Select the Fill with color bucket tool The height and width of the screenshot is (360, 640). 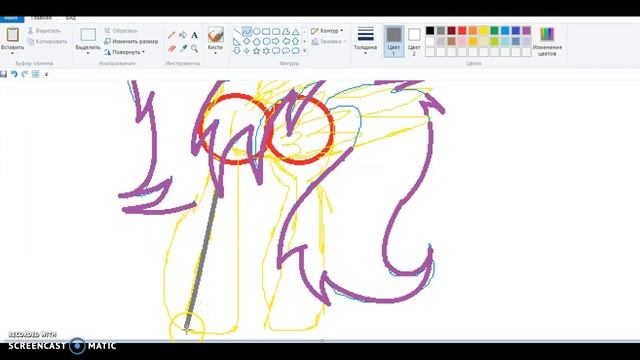tap(183, 36)
